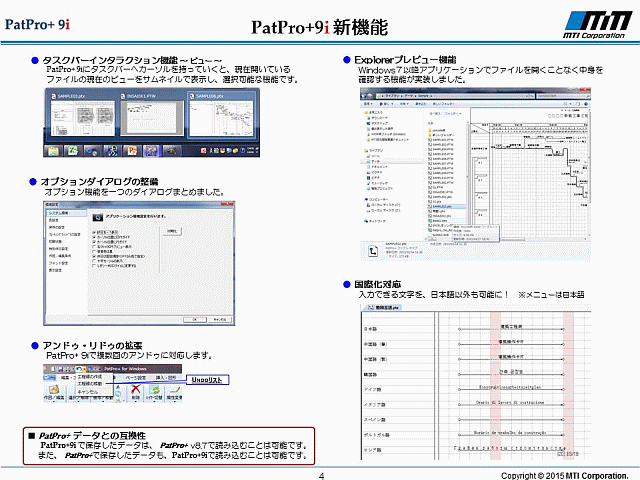Click the Gantt chart in Explorer preview pane
The width and height of the screenshot is (640, 480).
[529, 173]
